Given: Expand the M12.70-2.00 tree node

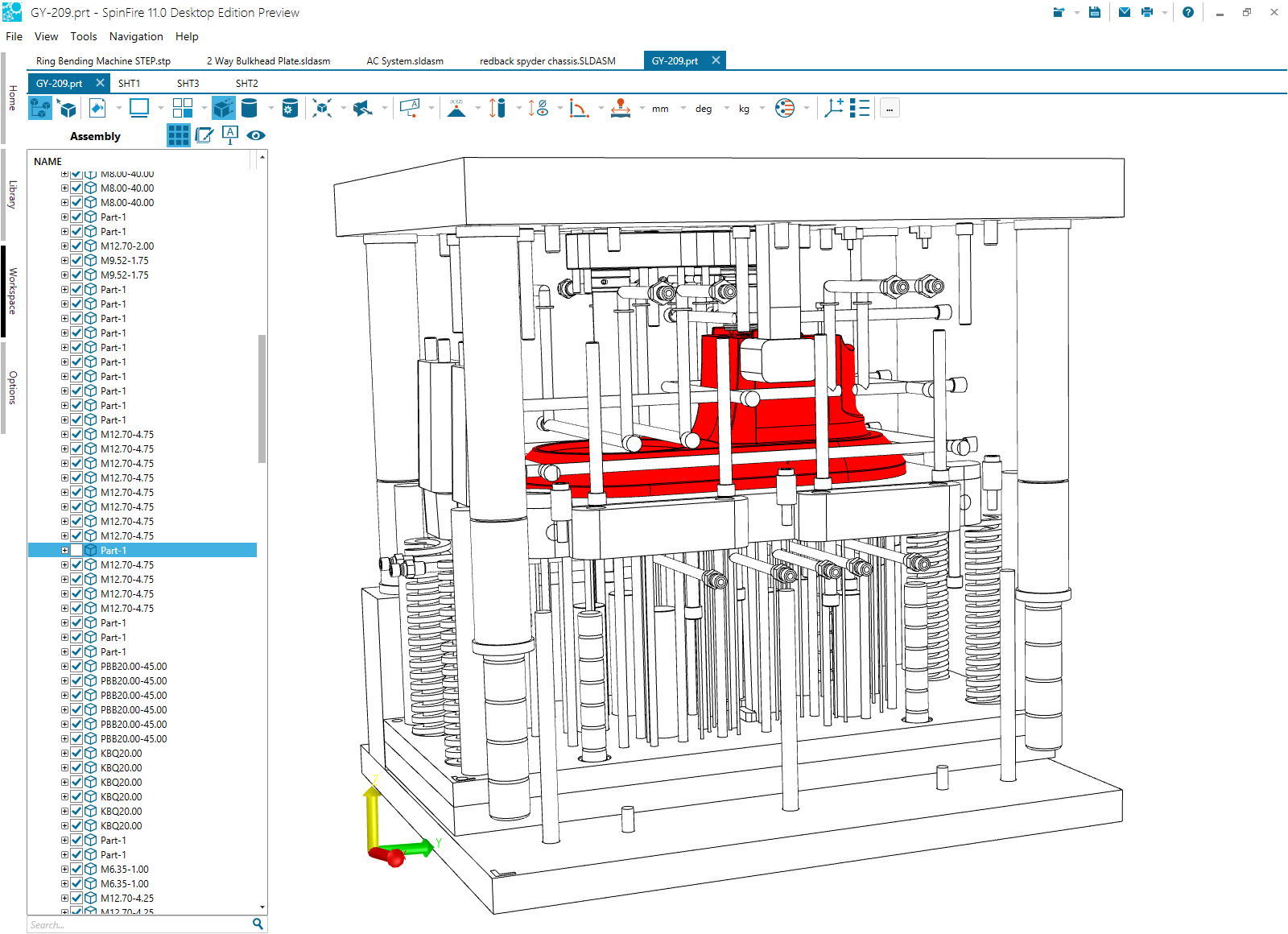Looking at the screenshot, I should [64, 246].
